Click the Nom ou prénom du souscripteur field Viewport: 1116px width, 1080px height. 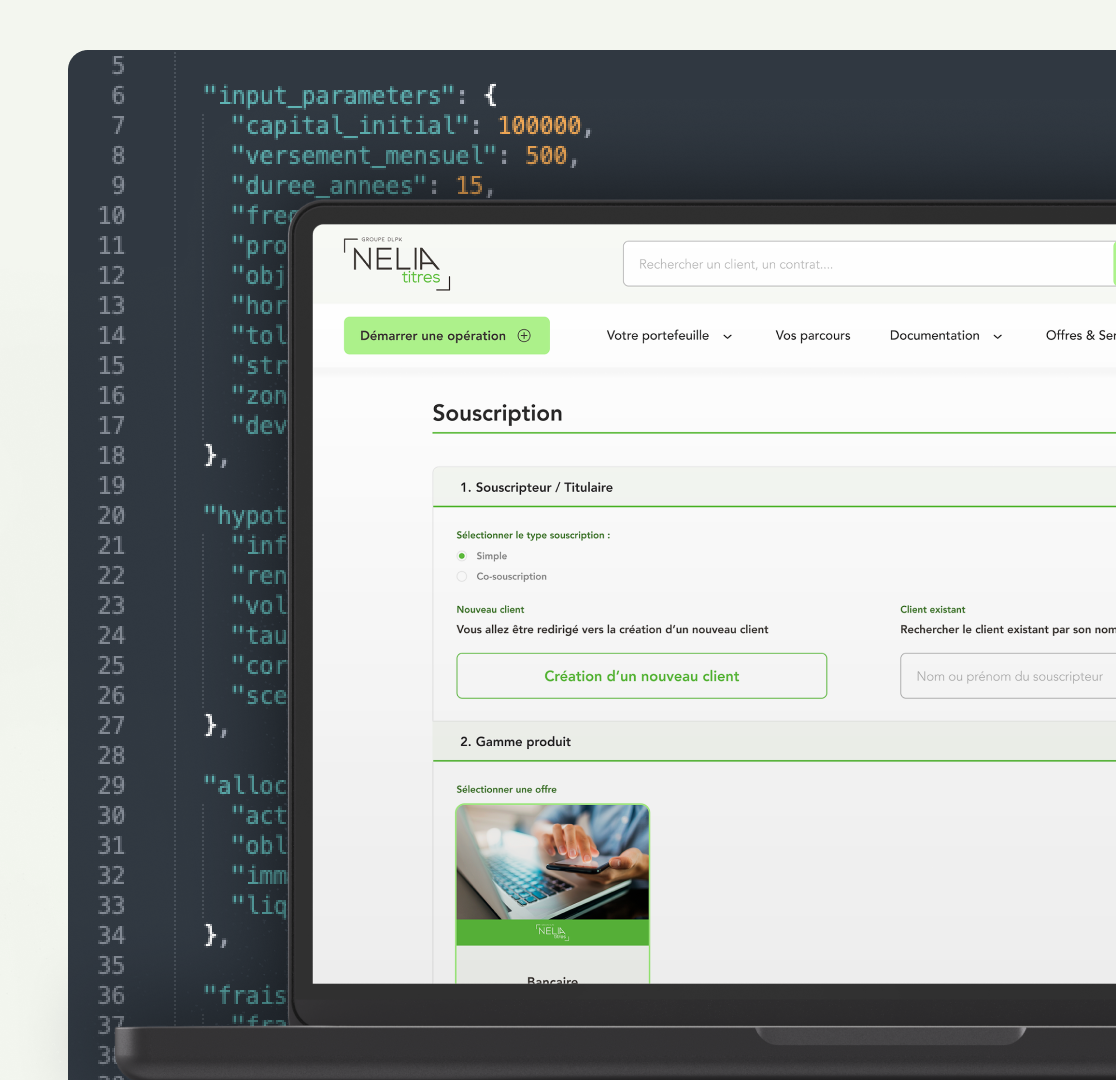pos(1008,676)
